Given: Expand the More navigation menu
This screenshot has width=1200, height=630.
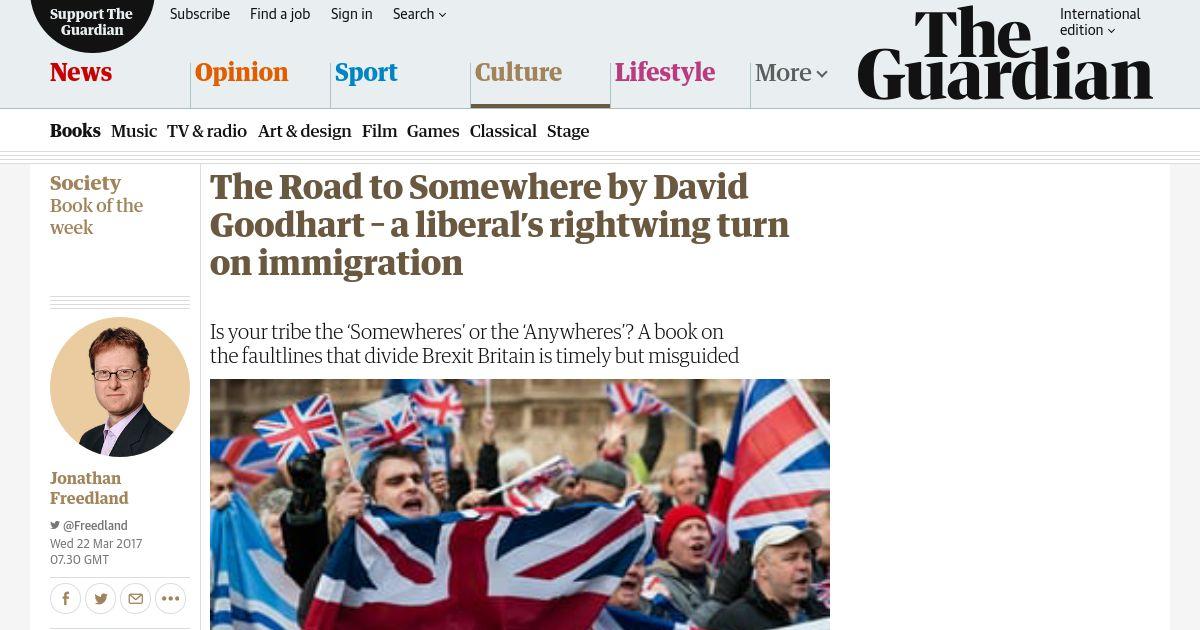Looking at the screenshot, I should pos(791,73).
